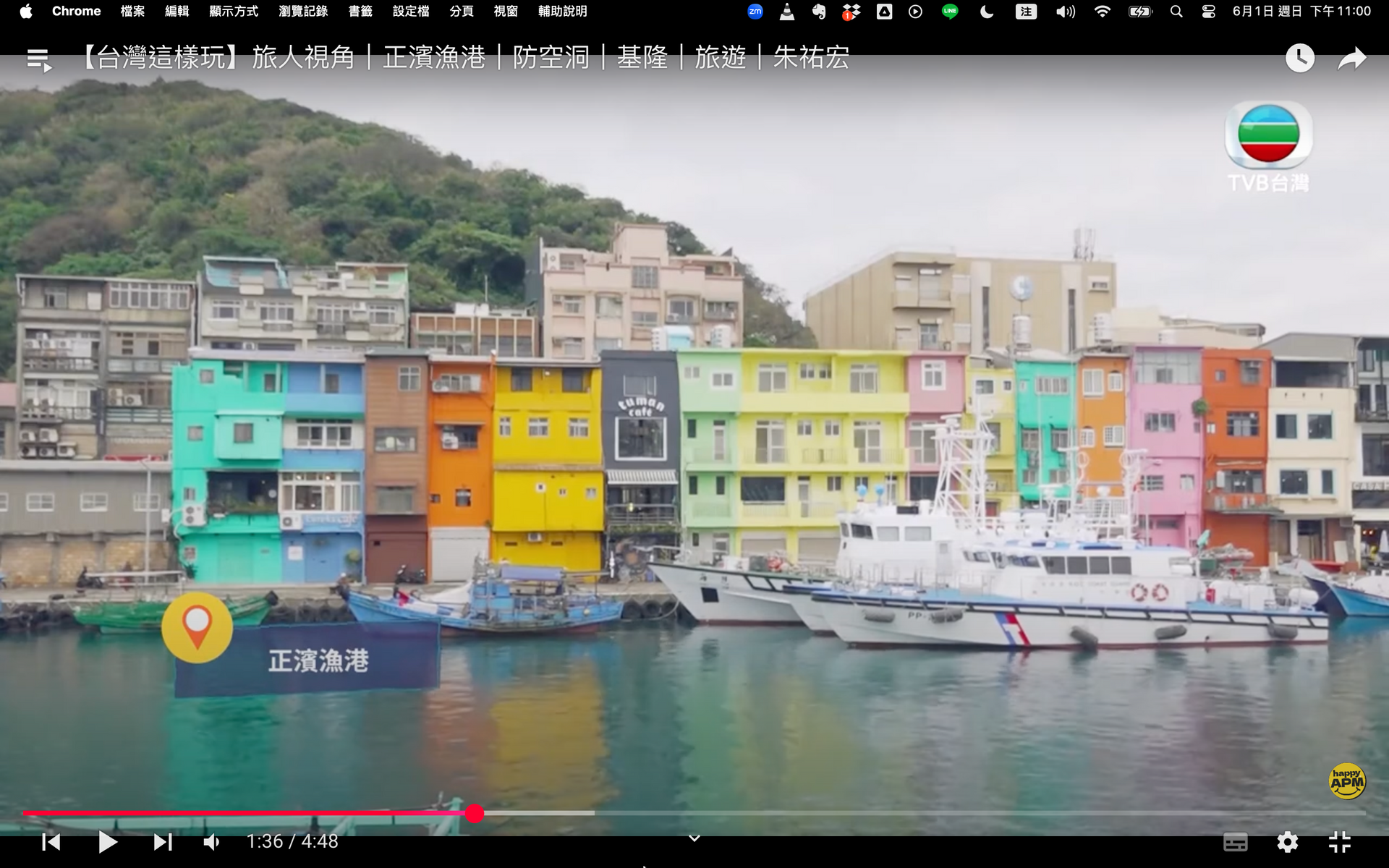Open the 書籤 menu

[360, 12]
